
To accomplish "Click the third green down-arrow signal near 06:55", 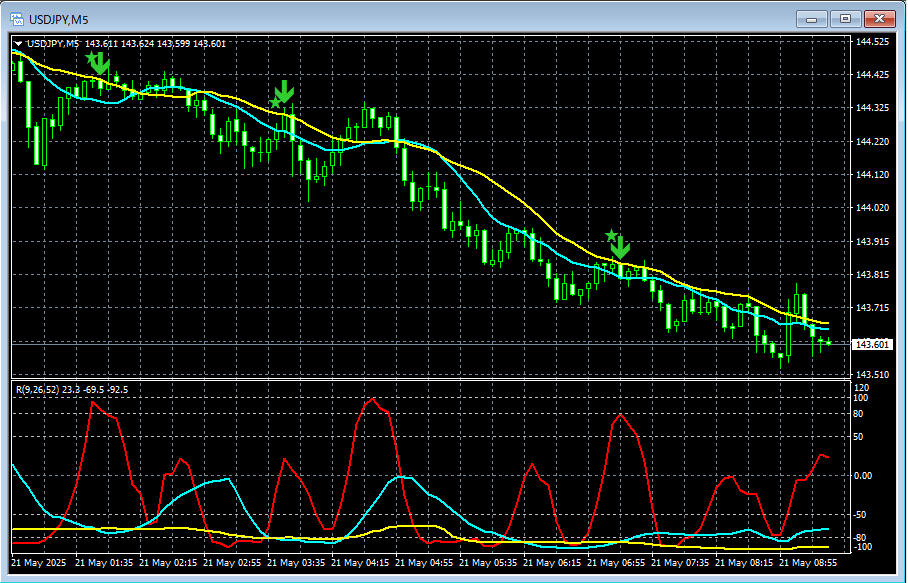I will click(621, 246).
